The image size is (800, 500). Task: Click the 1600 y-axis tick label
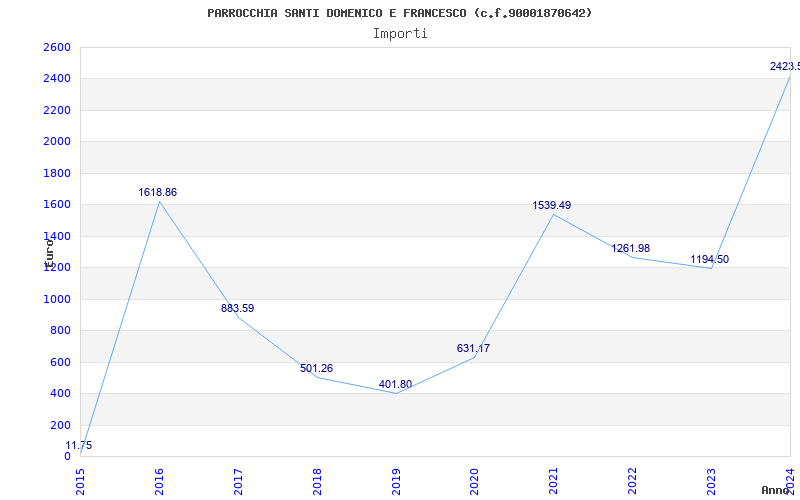57,205
